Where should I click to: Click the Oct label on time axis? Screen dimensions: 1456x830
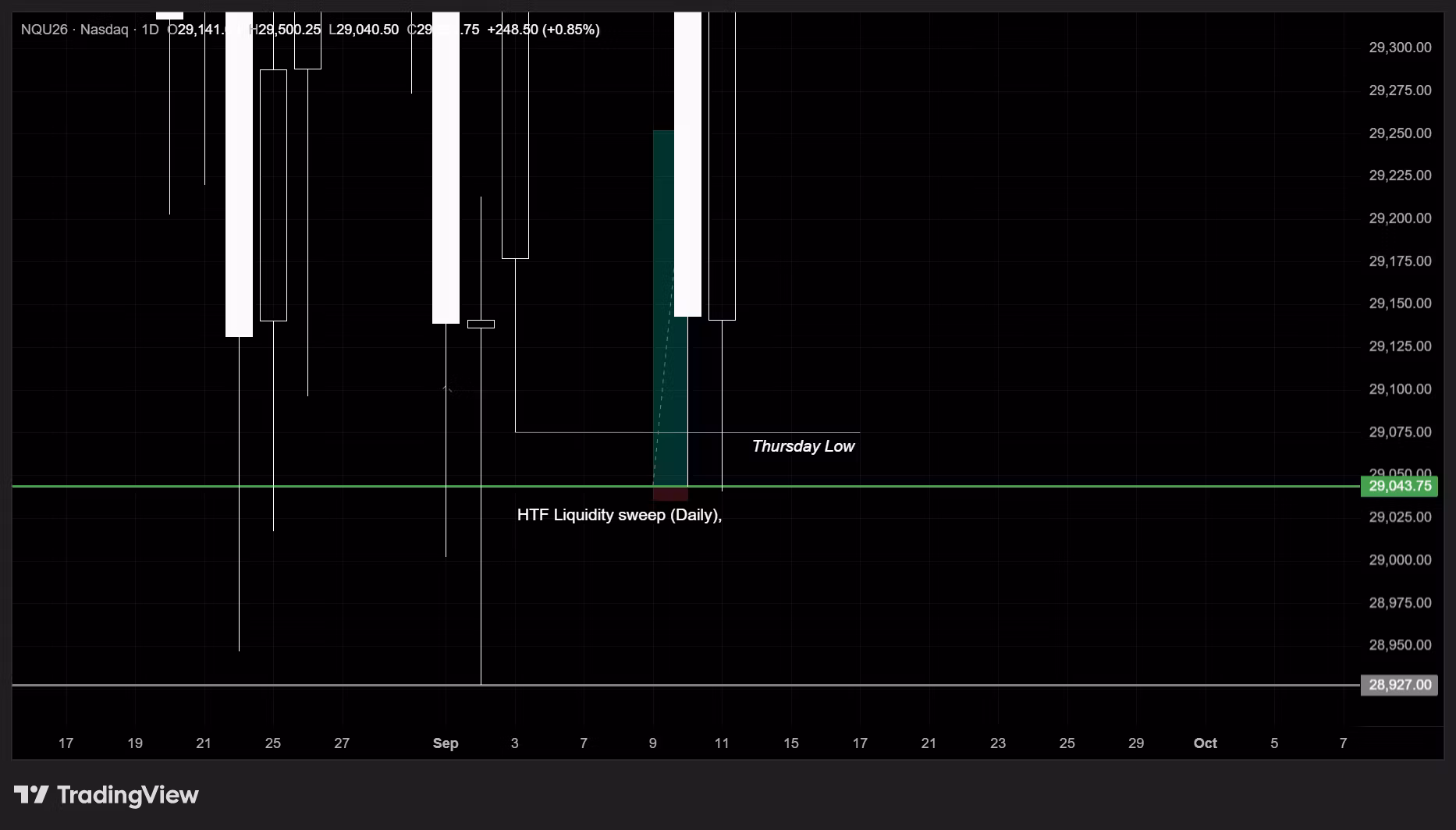pos(1205,743)
